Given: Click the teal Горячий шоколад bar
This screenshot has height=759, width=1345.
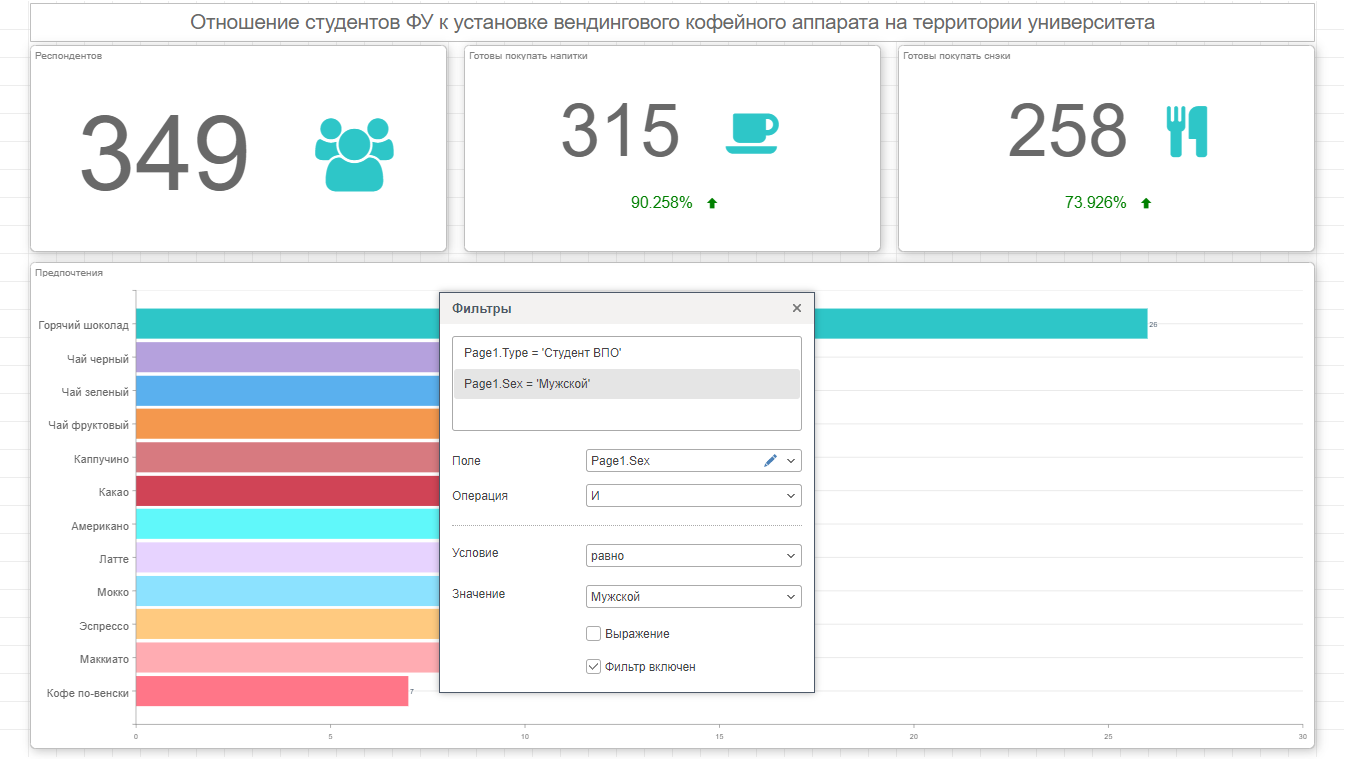Looking at the screenshot, I should coord(980,324).
